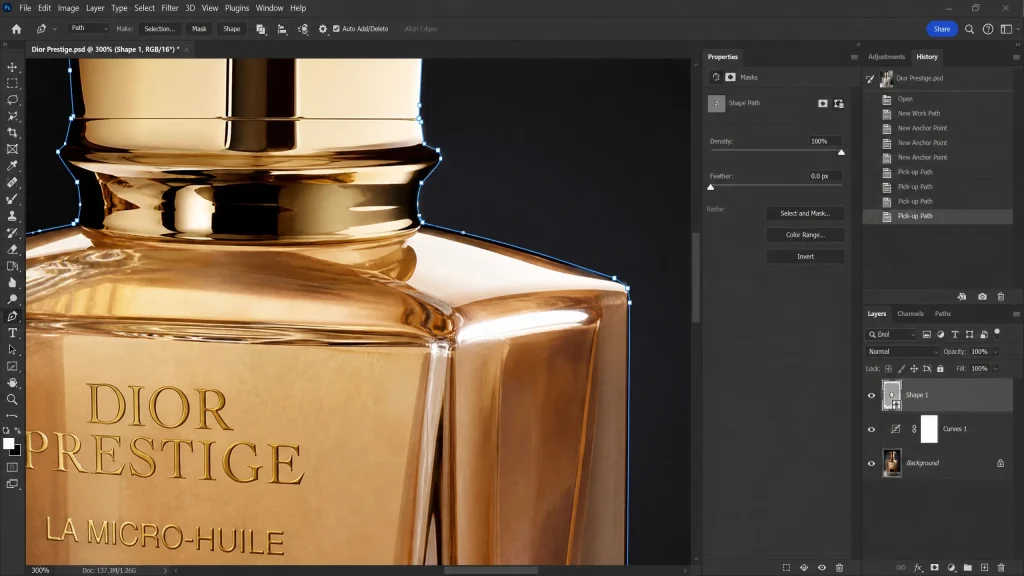
Task: Open the Plugins menu
Action: (x=236, y=8)
